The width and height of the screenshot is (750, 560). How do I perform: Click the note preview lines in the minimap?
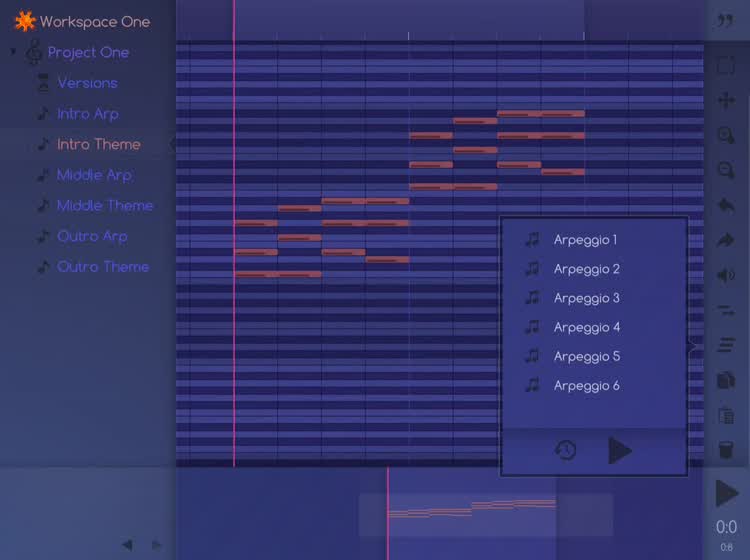[472, 508]
